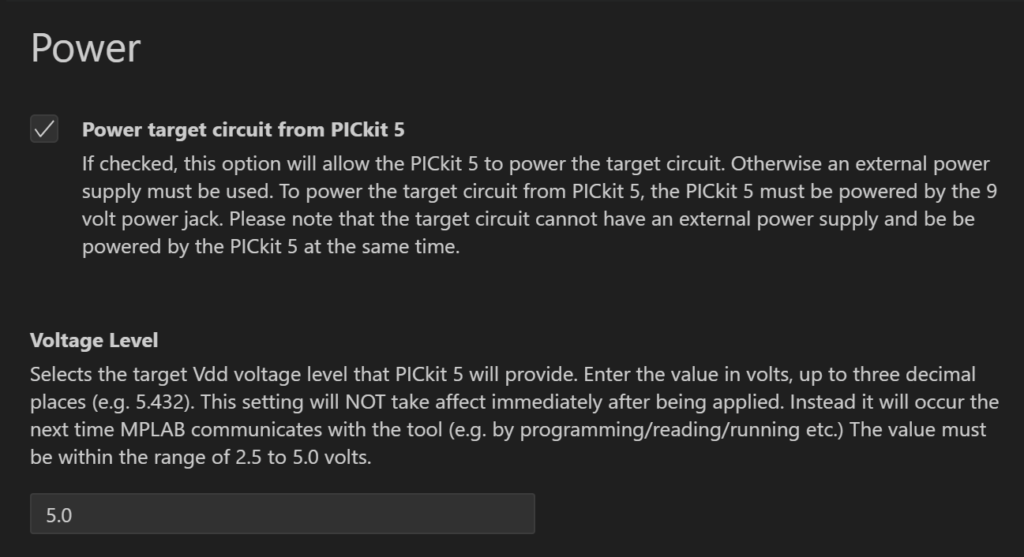
Task: Click the 5.0 value in the voltage box
Action: pos(59,515)
